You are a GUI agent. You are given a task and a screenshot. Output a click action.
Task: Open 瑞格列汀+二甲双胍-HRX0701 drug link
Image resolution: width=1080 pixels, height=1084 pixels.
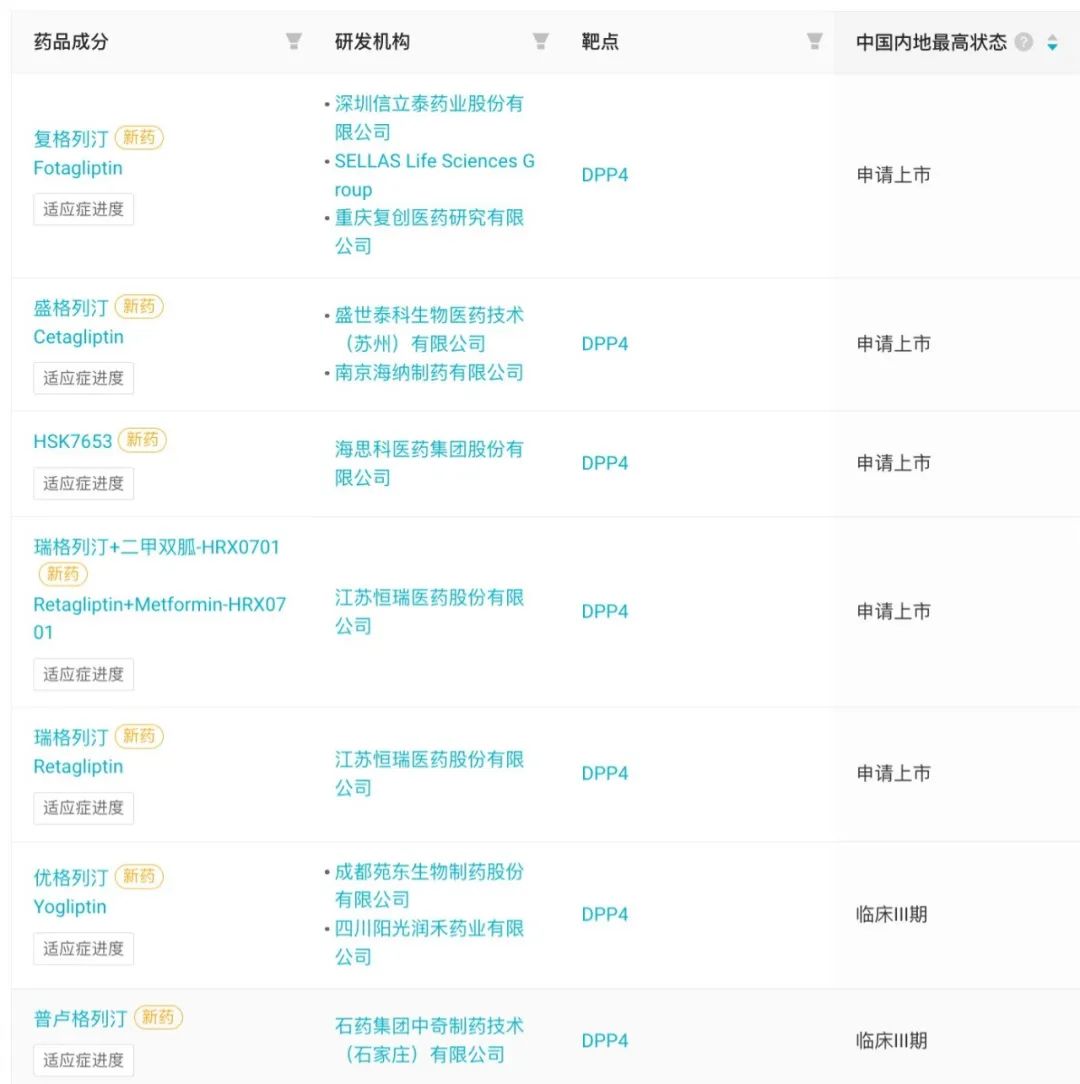[156, 547]
